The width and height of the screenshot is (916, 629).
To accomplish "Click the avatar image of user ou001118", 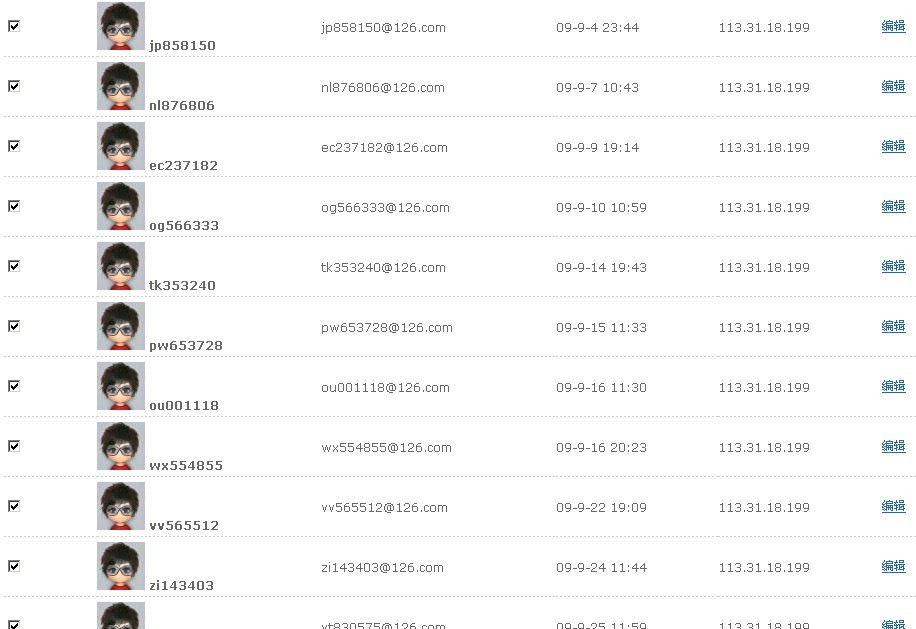I will [121, 386].
